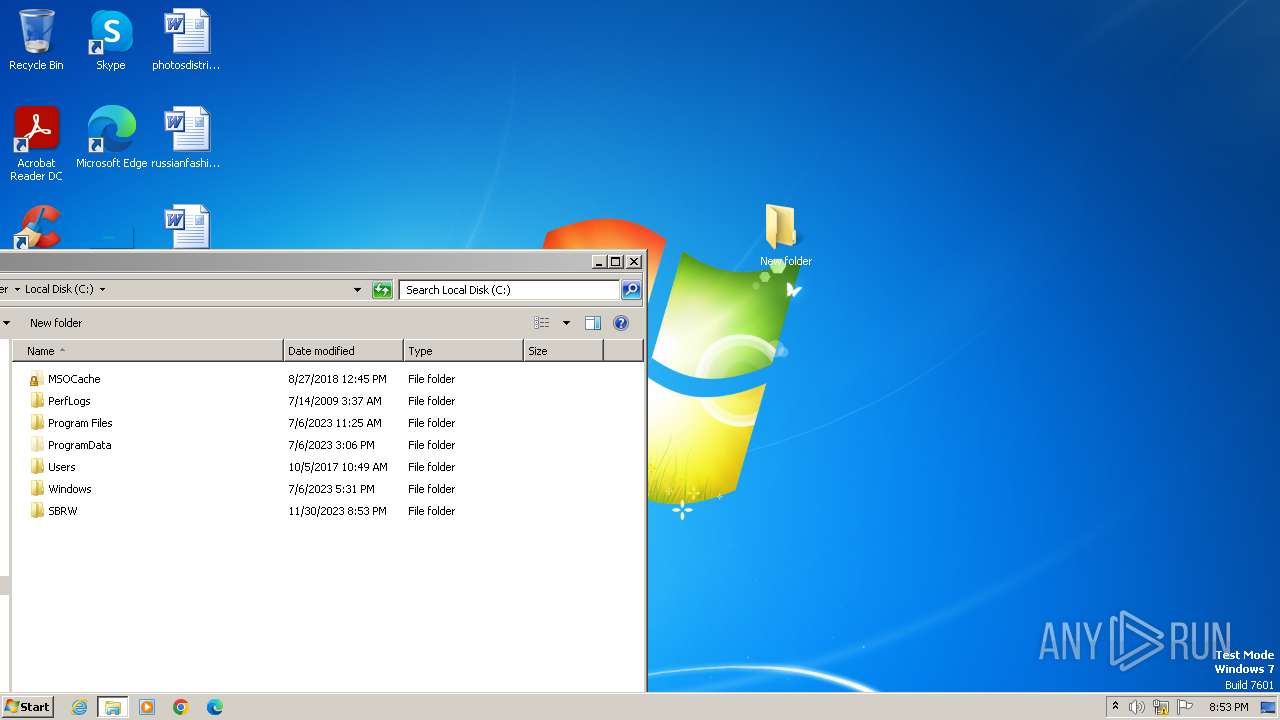Image resolution: width=1280 pixels, height=720 pixels.
Task: Sort by Type column header
Action: (464, 351)
